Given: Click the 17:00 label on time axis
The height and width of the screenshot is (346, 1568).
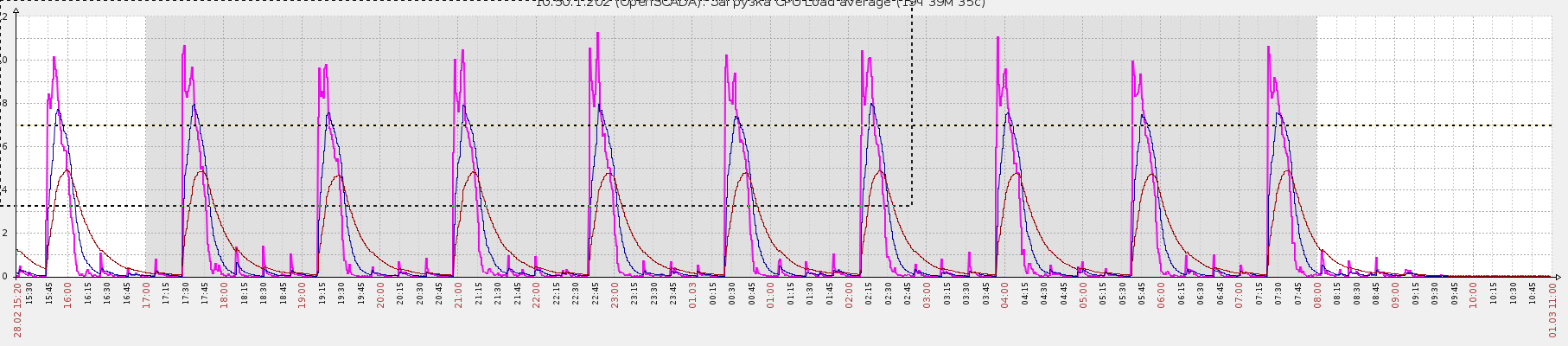Looking at the screenshot, I should tap(146, 294).
